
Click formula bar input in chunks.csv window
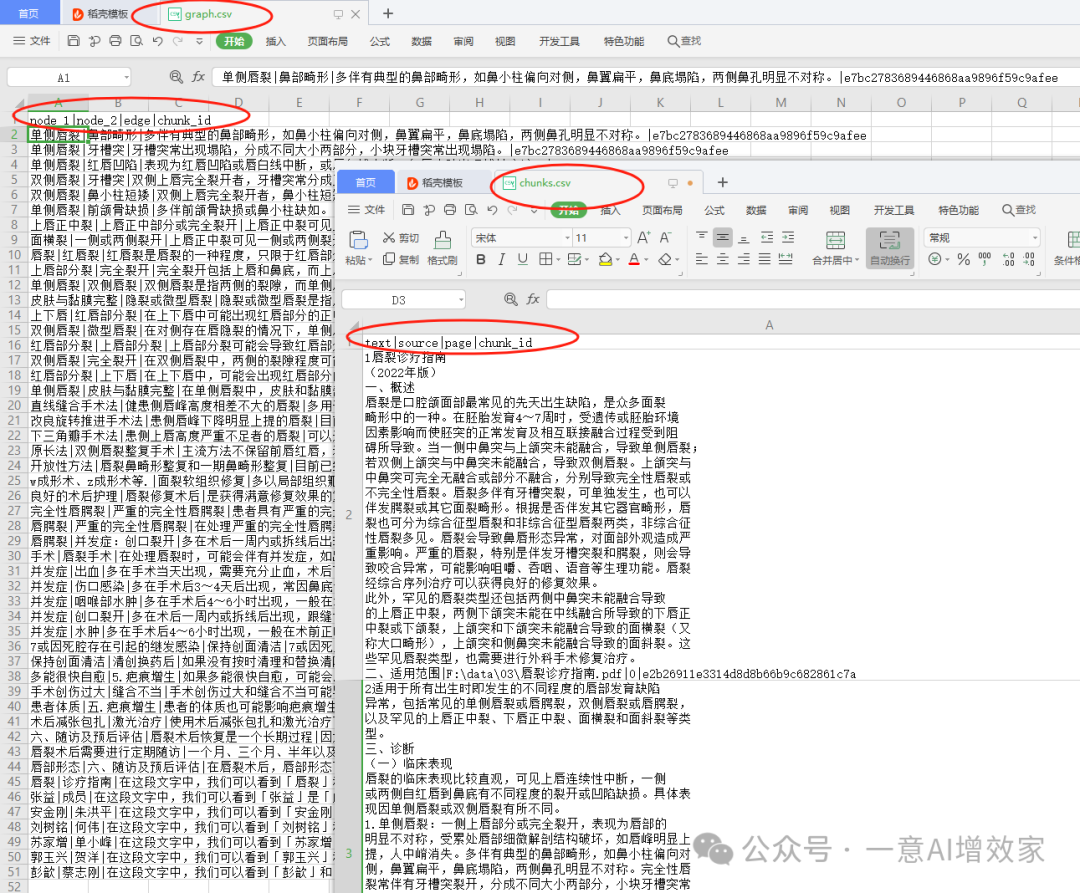(813, 300)
